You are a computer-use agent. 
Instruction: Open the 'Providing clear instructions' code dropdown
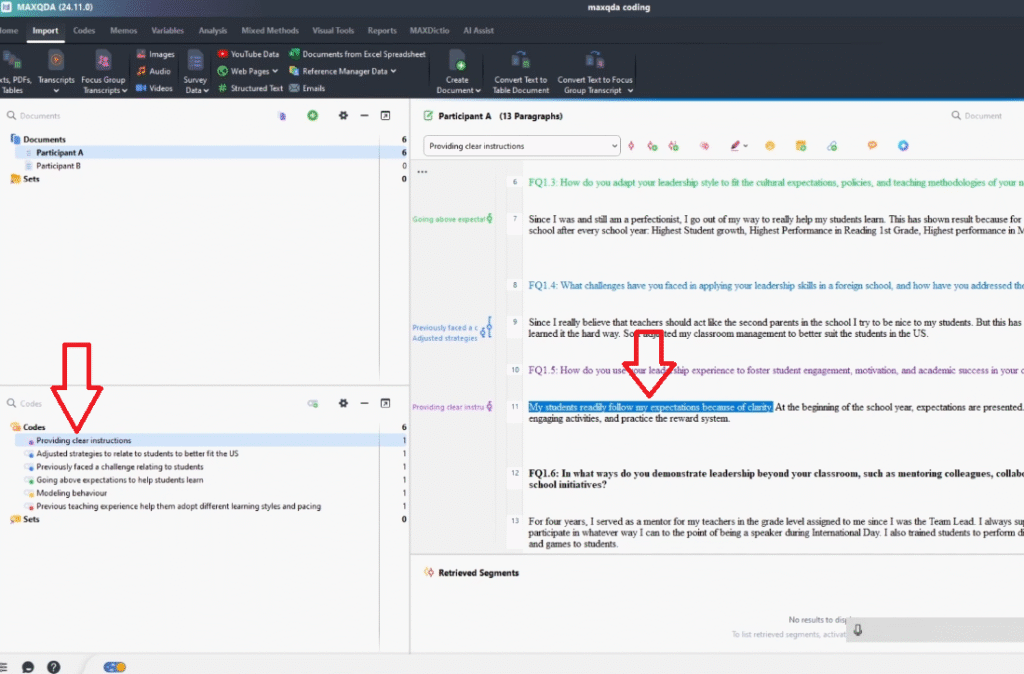[x=613, y=146]
